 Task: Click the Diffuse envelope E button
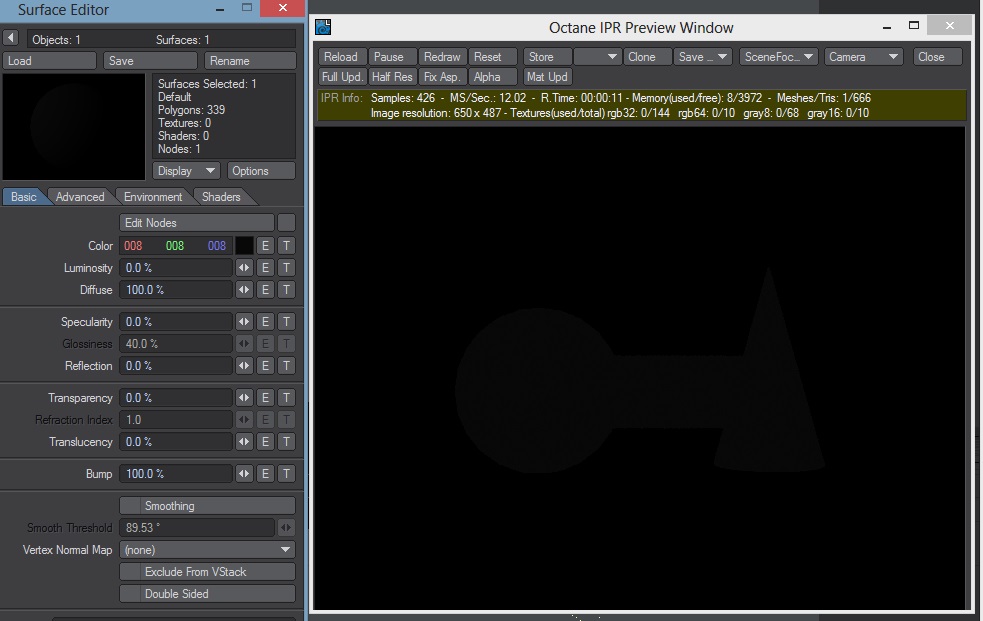pos(265,290)
